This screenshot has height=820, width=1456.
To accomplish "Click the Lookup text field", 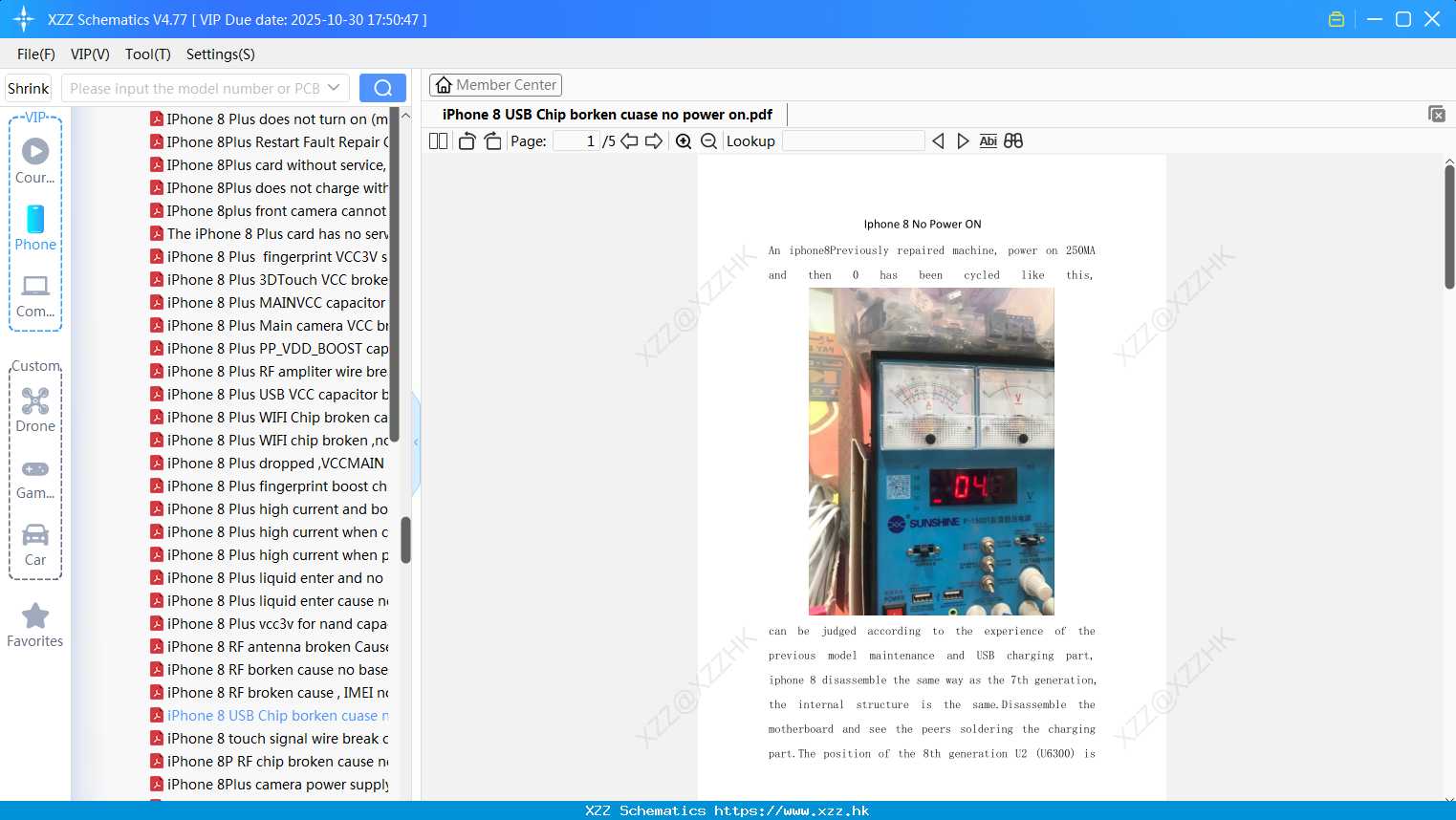I will click(853, 140).
